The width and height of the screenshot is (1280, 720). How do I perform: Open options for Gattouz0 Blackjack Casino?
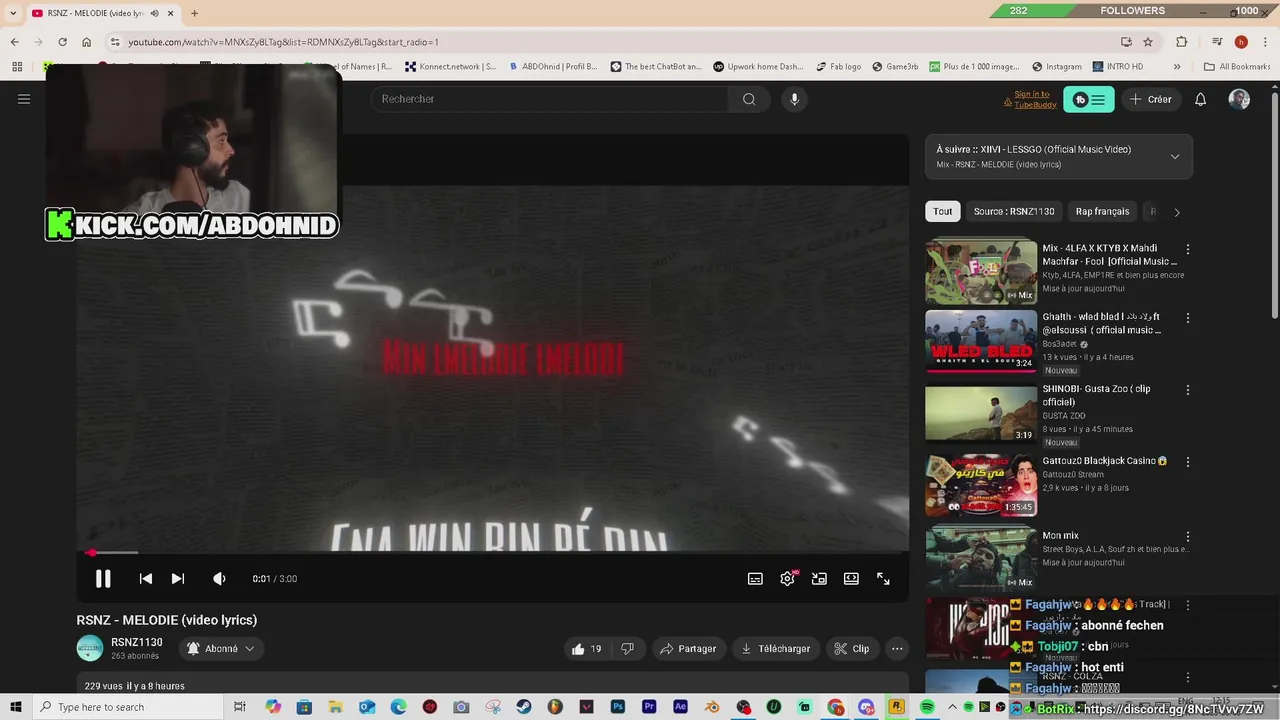tap(1188, 462)
